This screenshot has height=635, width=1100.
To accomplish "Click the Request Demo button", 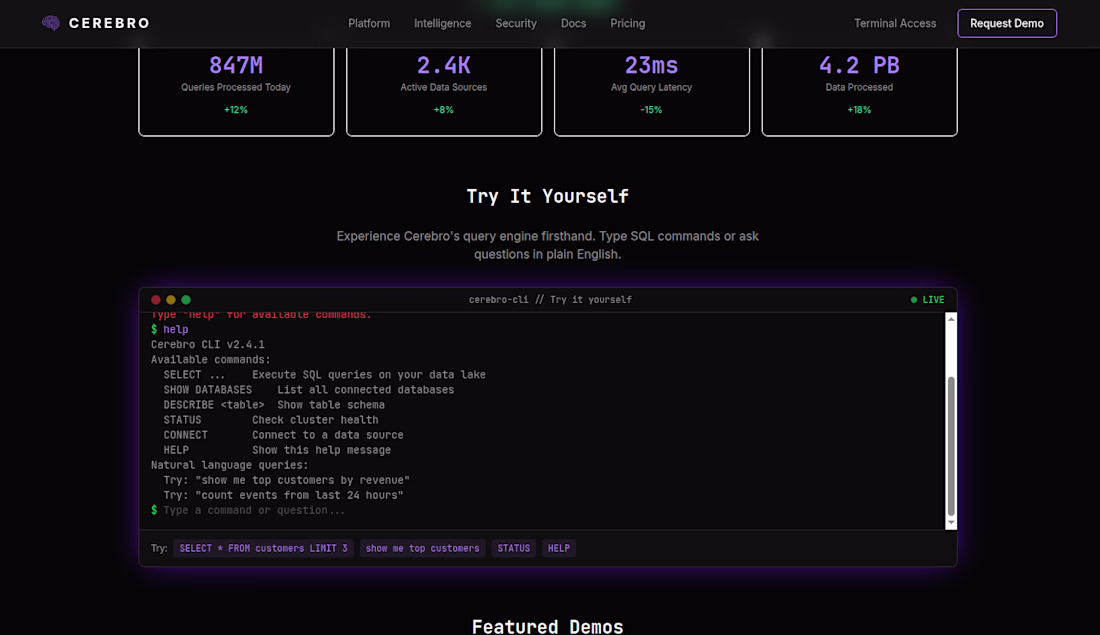I will pos(1007,23).
